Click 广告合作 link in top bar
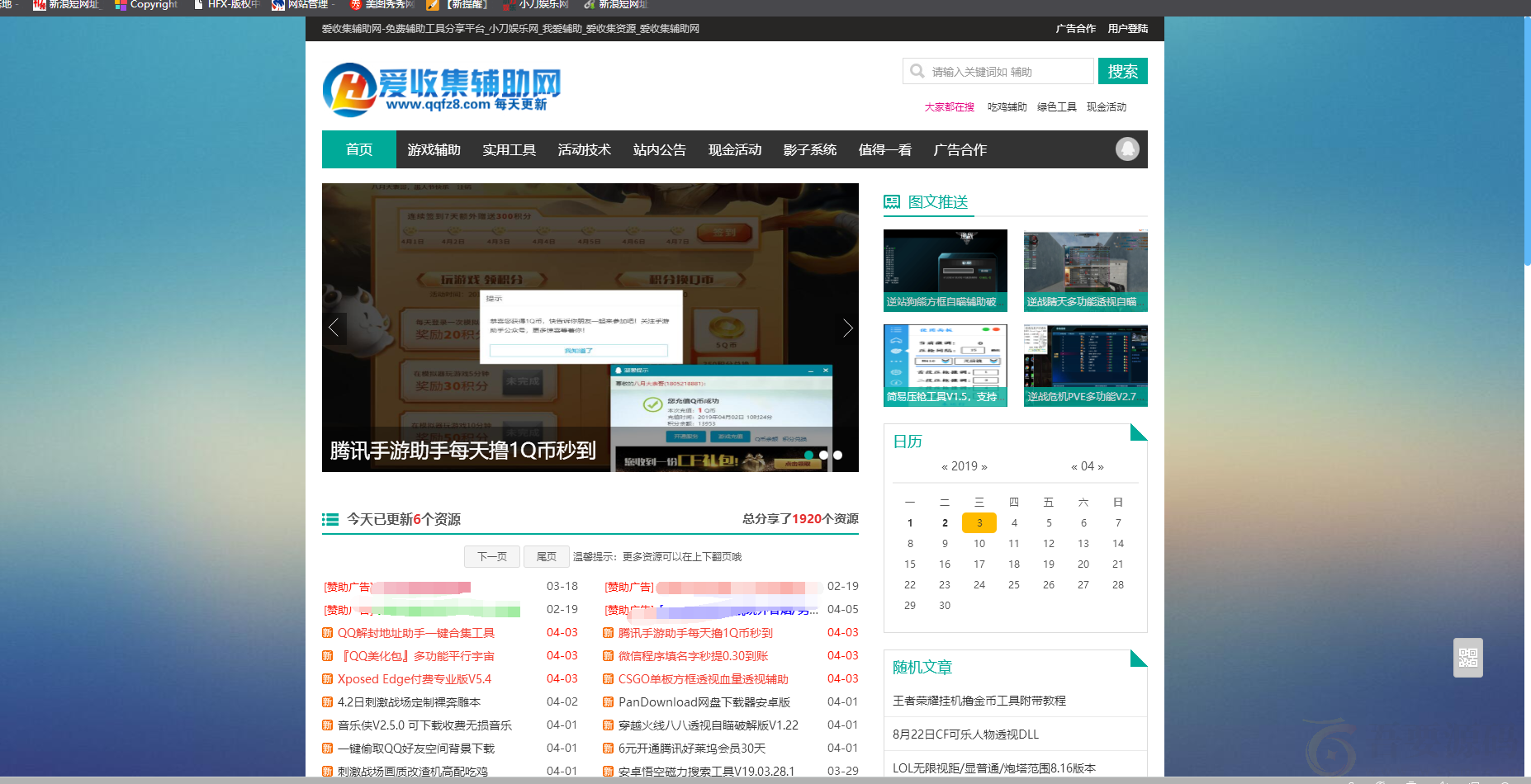 pyautogui.click(x=1075, y=28)
